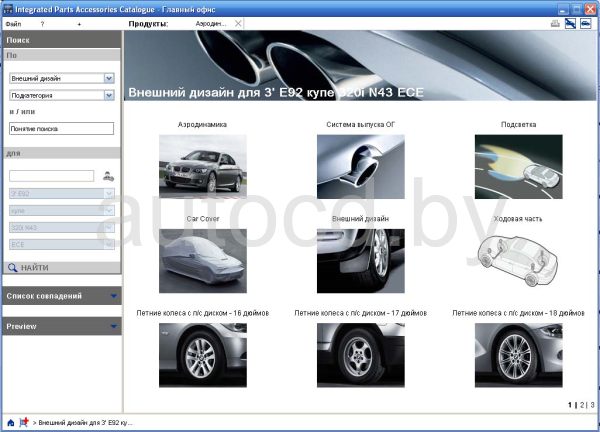
Task: Click the printer icon in top toolbar
Action: click(555, 24)
